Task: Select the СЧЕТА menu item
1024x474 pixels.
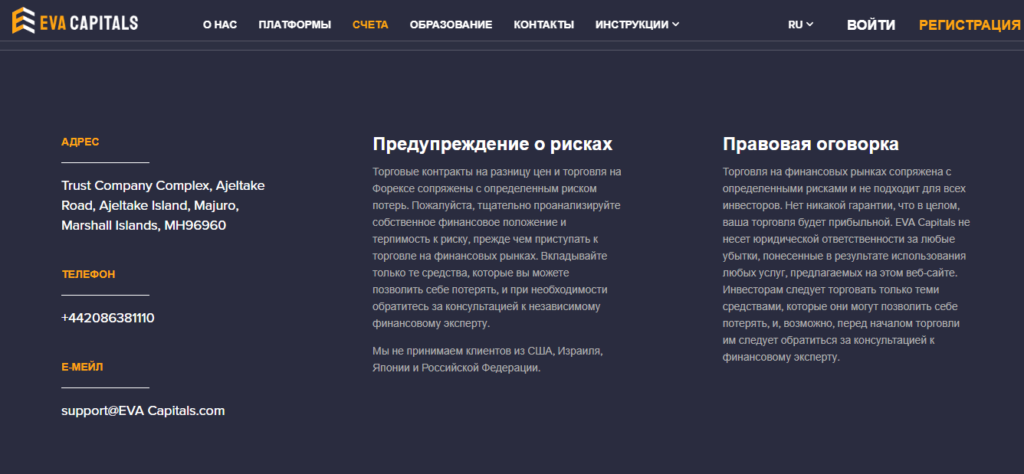Action: point(370,25)
